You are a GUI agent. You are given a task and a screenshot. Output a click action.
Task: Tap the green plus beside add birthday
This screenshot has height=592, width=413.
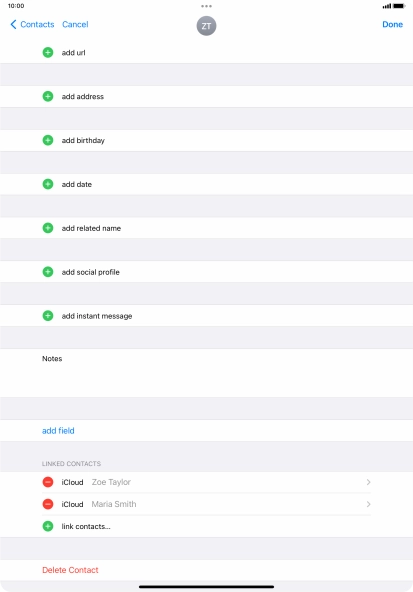(x=48, y=140)
